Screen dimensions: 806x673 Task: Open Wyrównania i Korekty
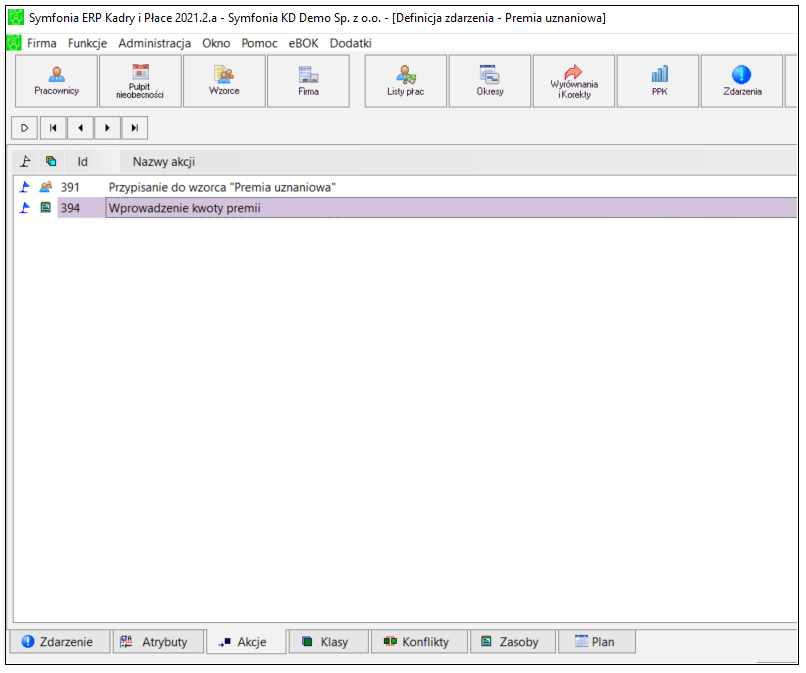click(574, 81)
